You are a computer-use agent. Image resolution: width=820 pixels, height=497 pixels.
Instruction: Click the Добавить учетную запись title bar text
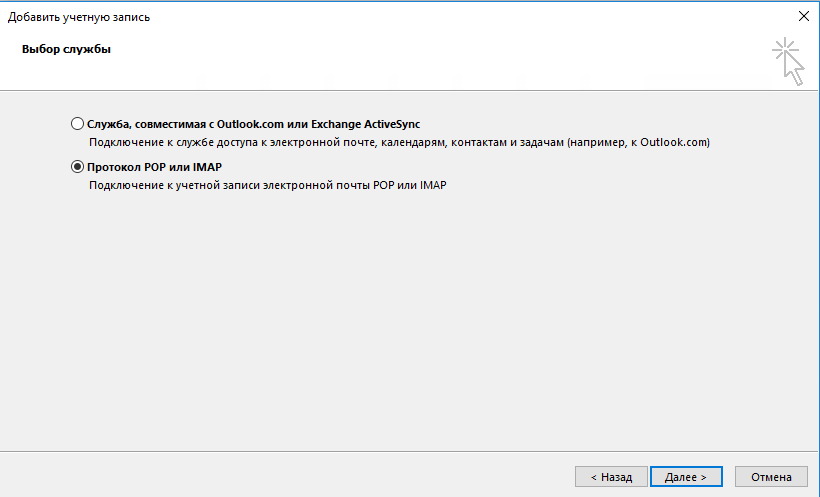click(x=85, y=17)
